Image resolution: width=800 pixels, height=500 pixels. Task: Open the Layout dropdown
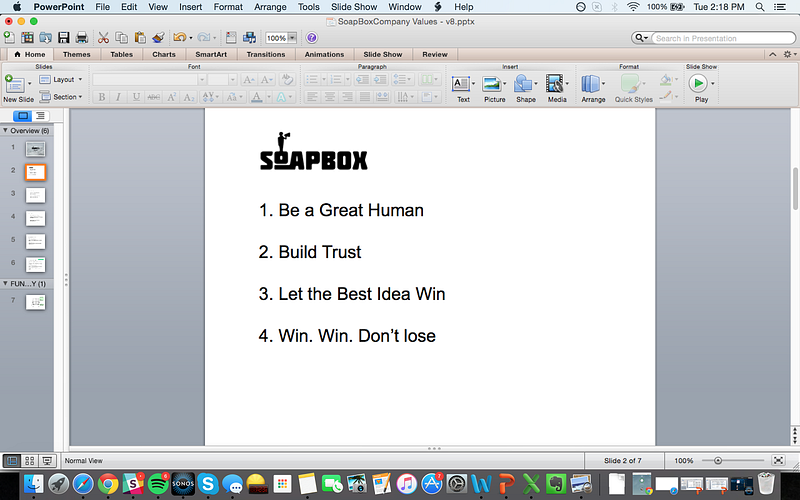click(61, 80)
